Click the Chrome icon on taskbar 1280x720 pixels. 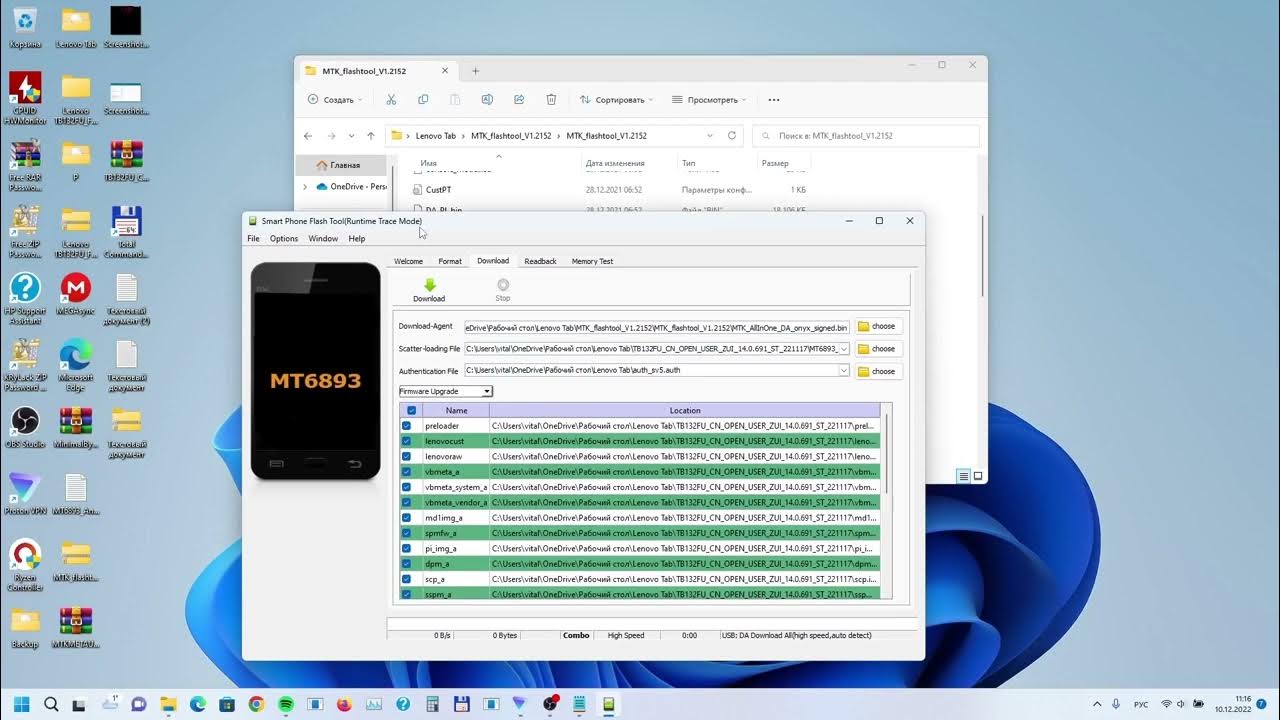pos(256,704)
